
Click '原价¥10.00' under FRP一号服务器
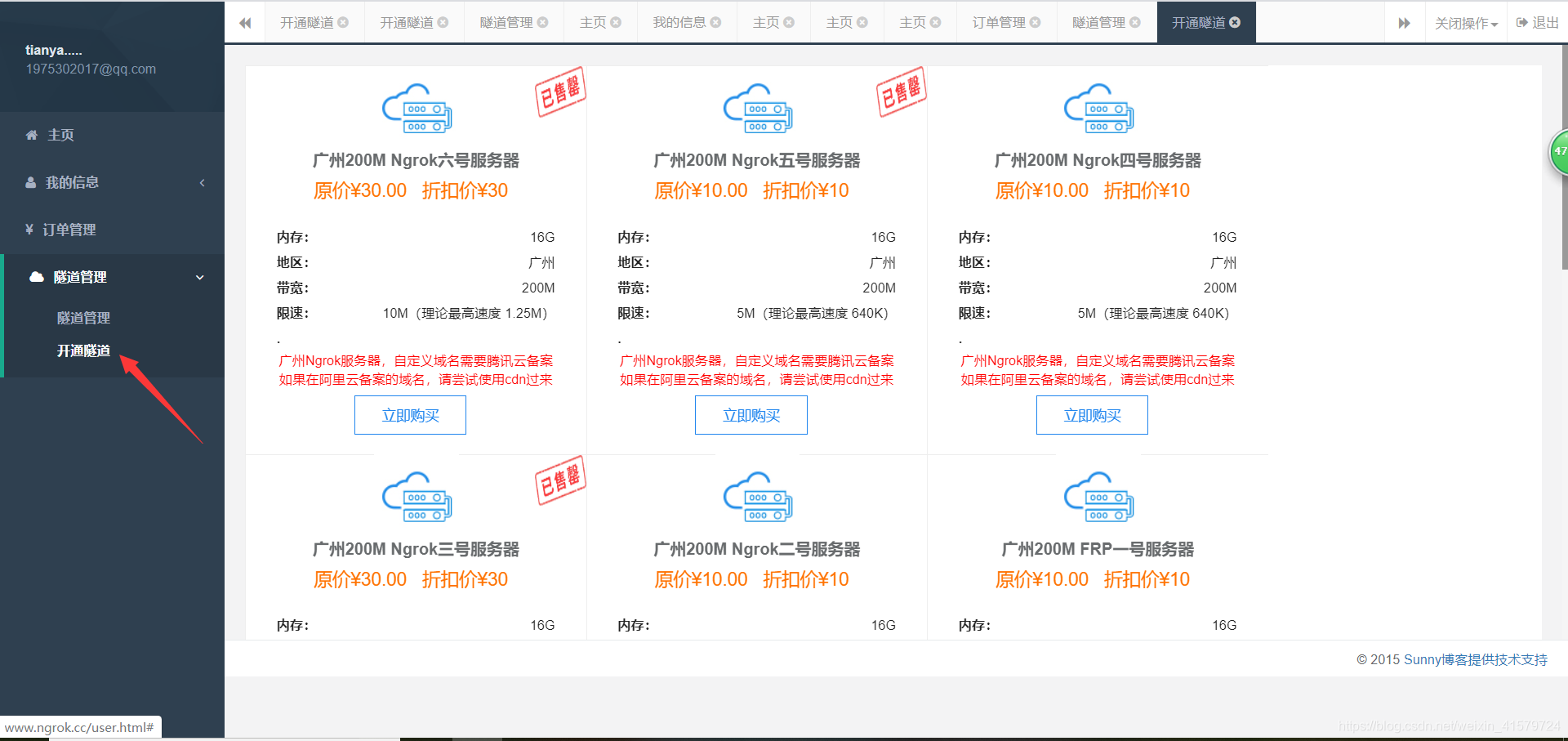click(1042, 579)
